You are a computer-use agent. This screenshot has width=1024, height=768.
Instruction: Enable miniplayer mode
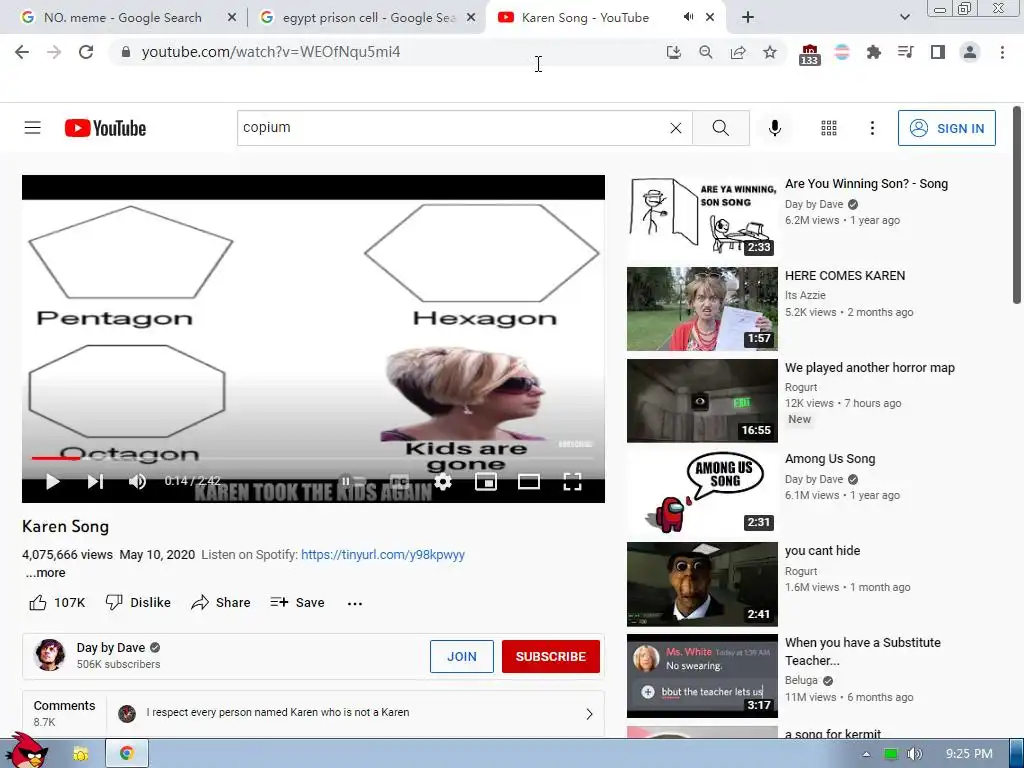tap(486, 482)
